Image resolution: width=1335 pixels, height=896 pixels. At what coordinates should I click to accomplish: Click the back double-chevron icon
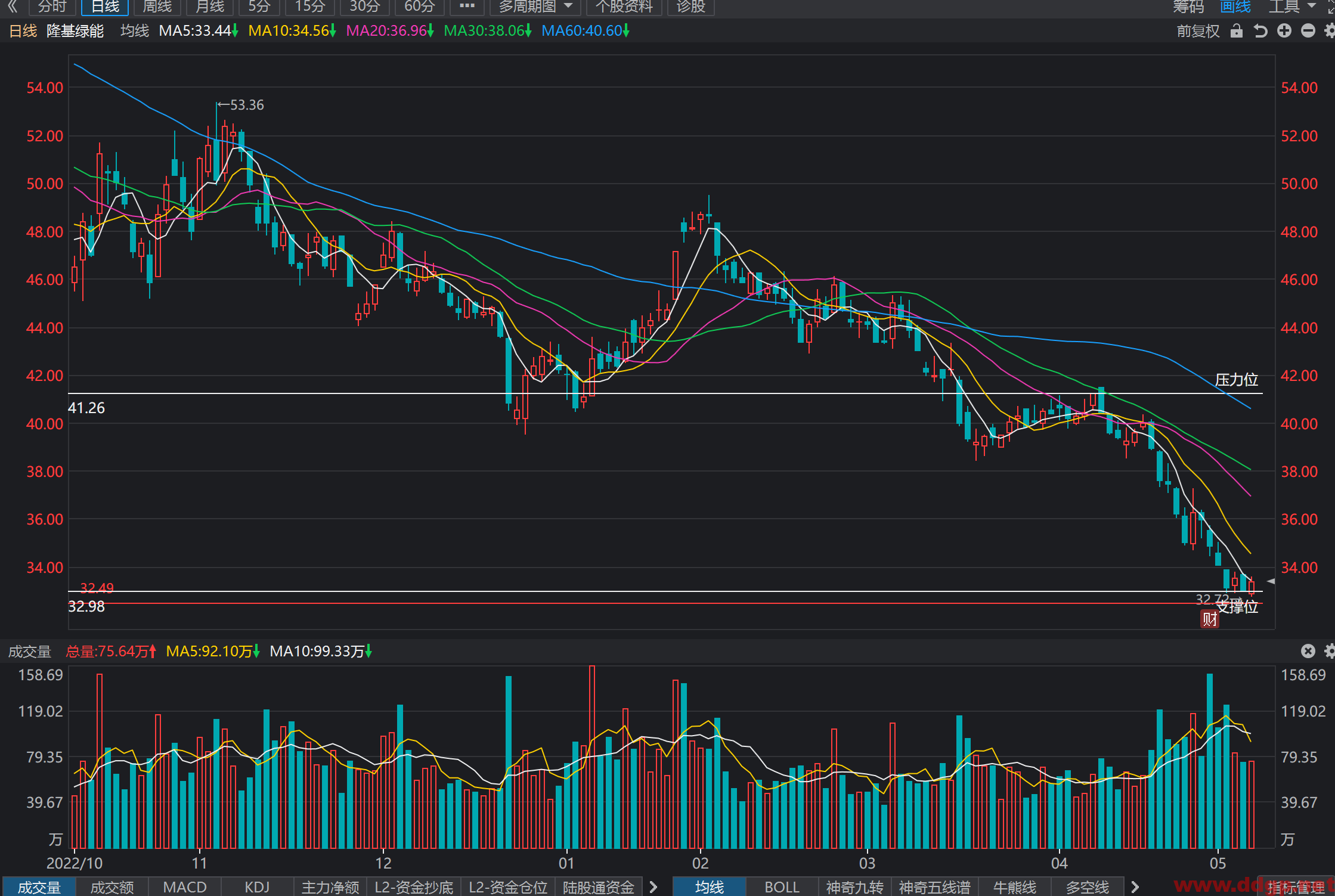13,7
